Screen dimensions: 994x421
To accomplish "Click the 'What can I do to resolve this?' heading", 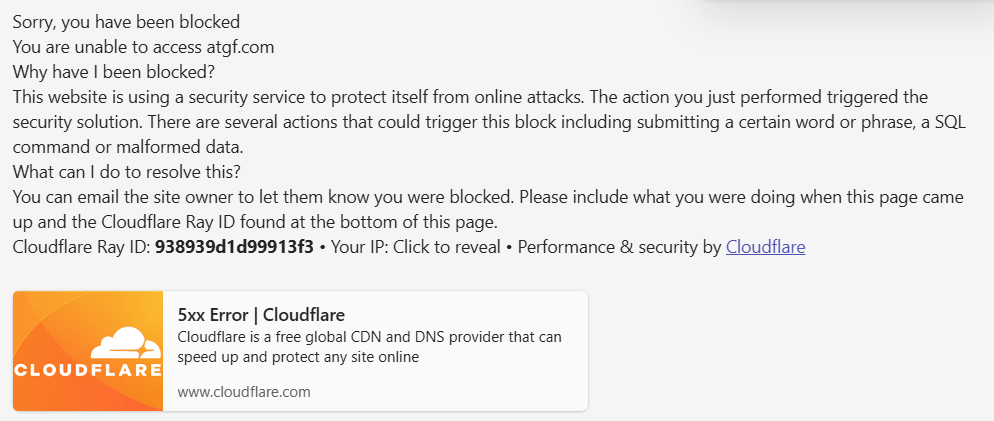I will coord(127,171).
